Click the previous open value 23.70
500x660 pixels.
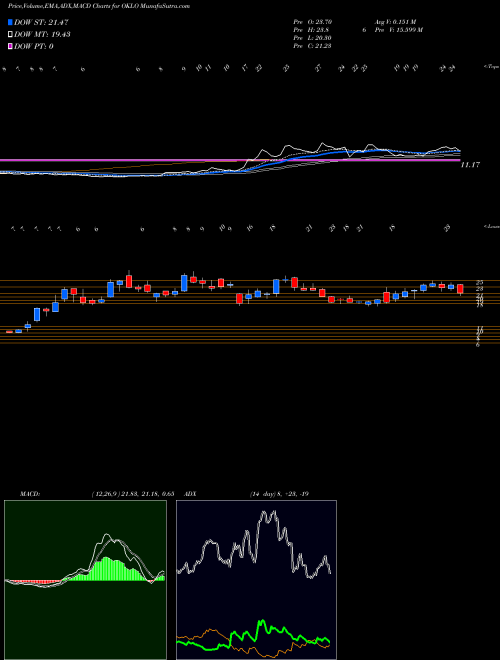click(x=322, y=22)
